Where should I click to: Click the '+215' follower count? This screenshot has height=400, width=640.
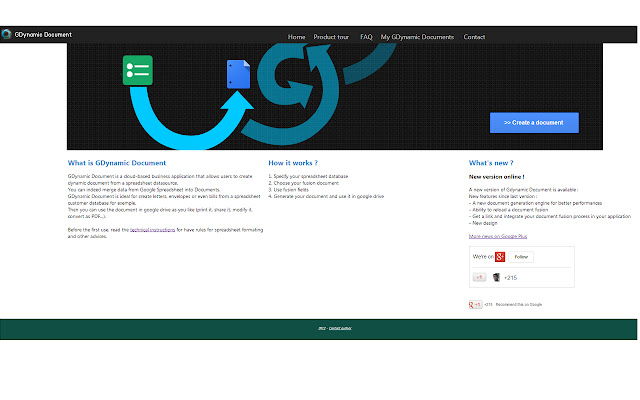[511, 278]
